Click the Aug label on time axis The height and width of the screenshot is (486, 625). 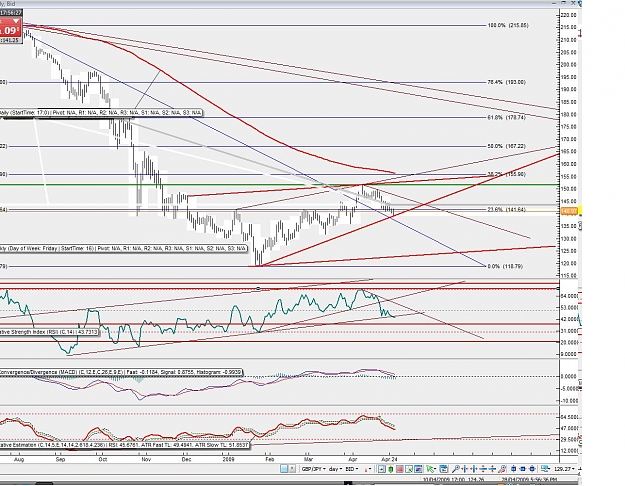pos(19,459)
